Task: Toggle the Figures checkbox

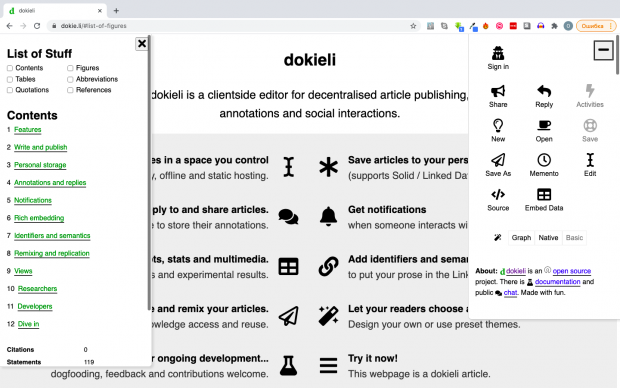Action: tap(70, 68)
